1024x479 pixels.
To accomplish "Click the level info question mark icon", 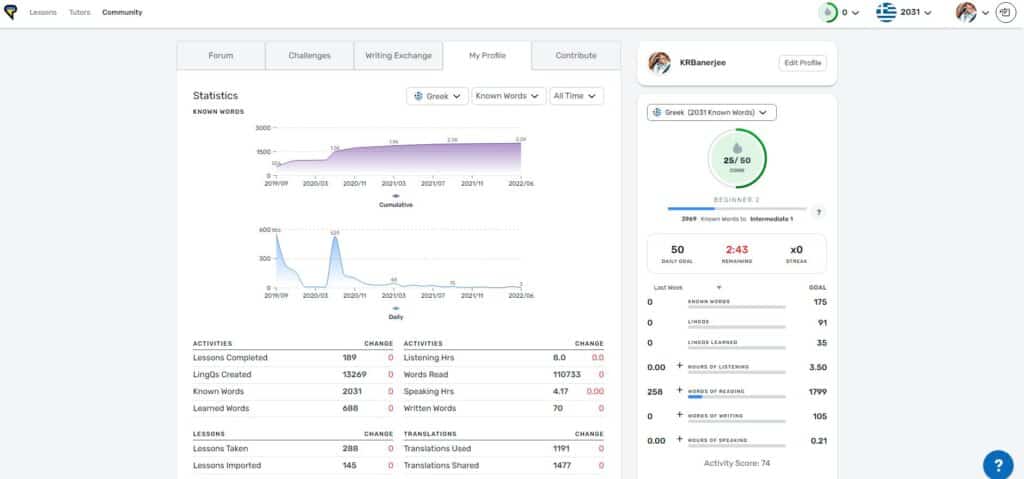I will (x=820, y=212).
